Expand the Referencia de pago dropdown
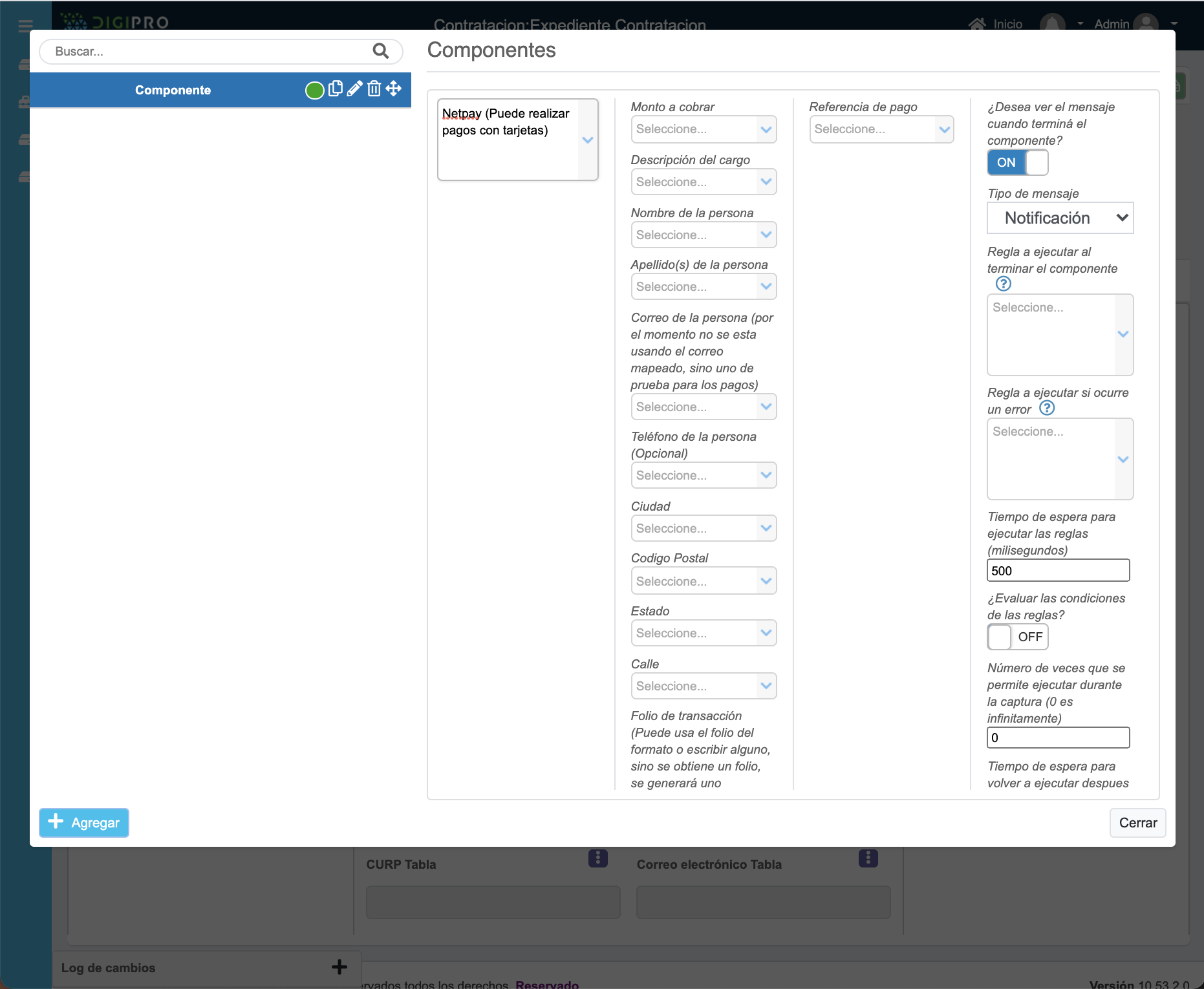Screen dimensions: 1204x989 881,129
